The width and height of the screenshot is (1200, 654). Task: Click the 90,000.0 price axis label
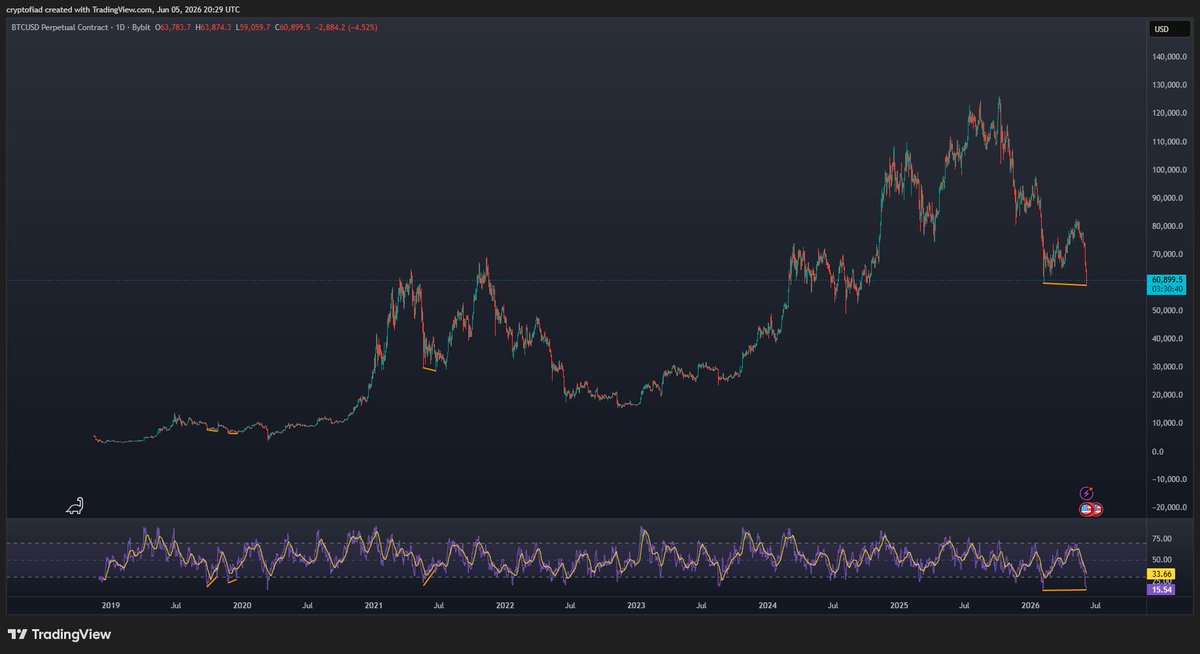[1169, 198]
